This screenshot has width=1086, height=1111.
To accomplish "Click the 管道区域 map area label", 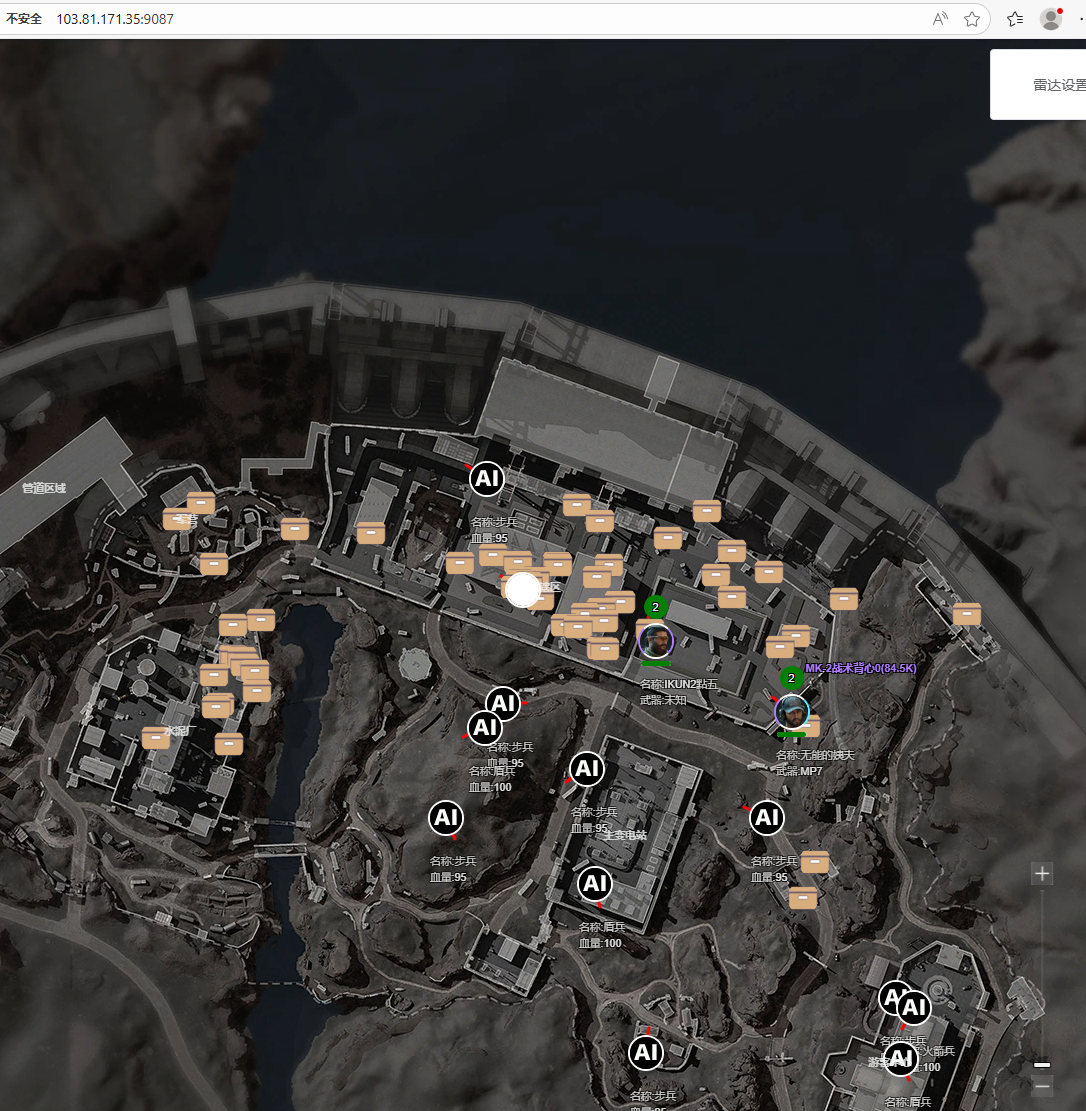I will [44, 488].
